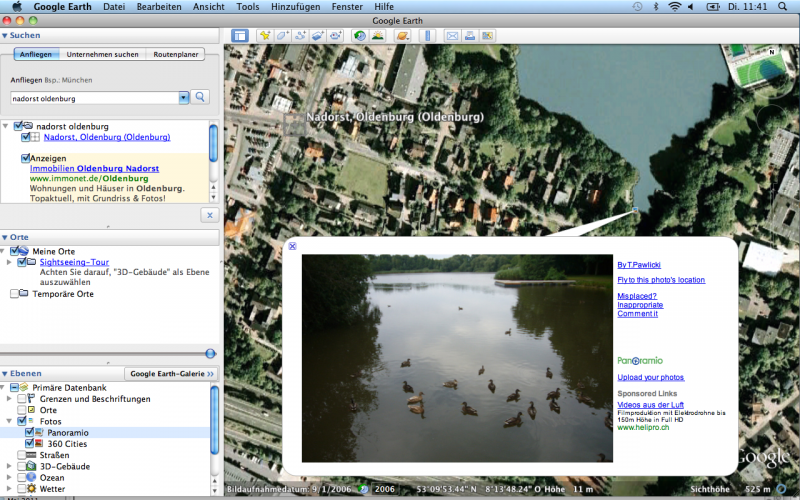Screen dimensions: 800x500
Task: Open the Google Earth-Galerie button
Action: point(171,373)
